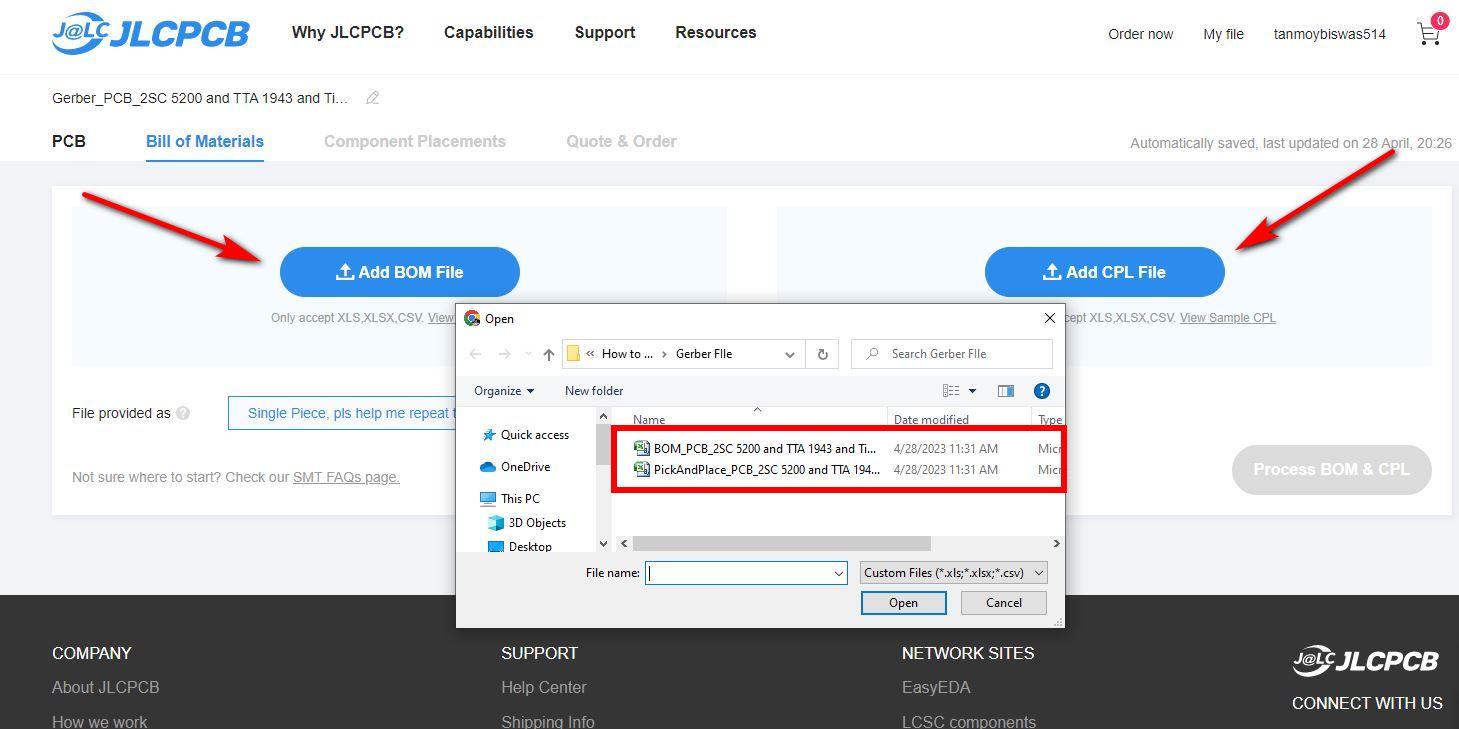The width and height of the screenshot is (1459, 729).
Task: Click the Get help question mark in dialog
Action: [x=1041, y=391]
